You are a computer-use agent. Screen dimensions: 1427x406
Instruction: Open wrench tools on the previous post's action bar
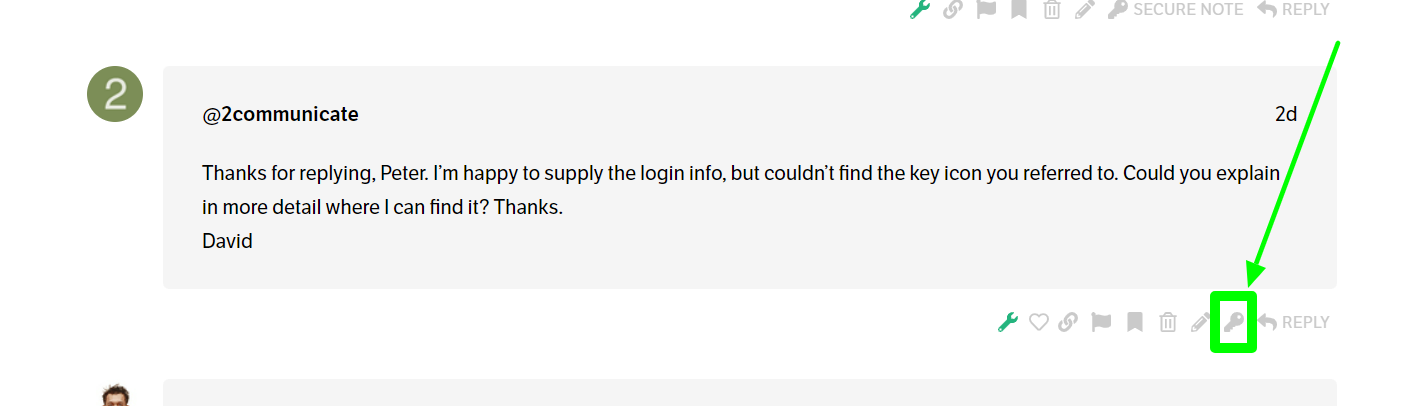[x=920, y=9]
